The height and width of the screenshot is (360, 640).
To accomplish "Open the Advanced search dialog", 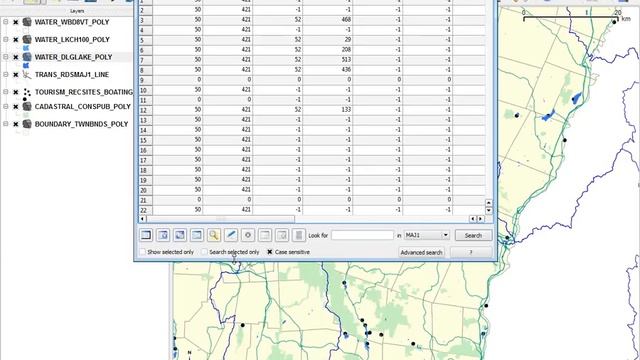I will (421, 253).
